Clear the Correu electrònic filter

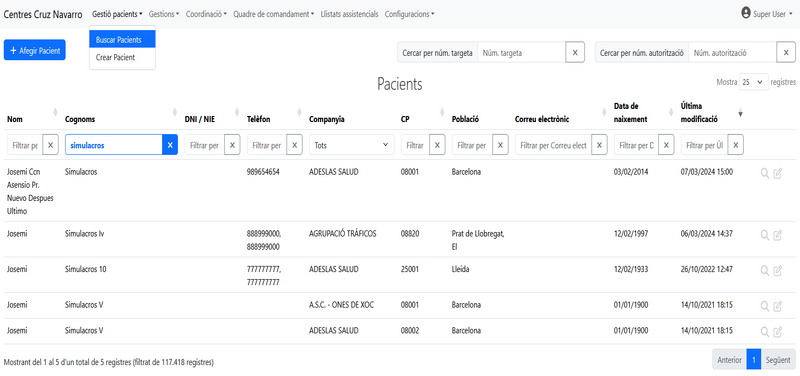coord(599,145)
